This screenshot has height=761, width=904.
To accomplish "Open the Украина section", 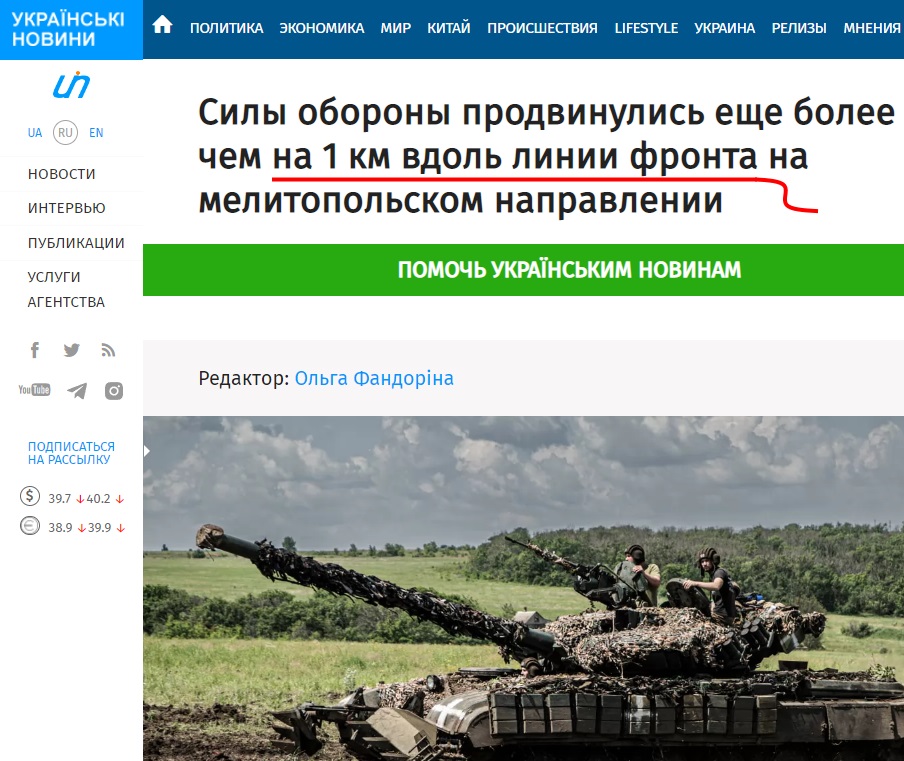I will pyautogui.click(x=725, y=28).
